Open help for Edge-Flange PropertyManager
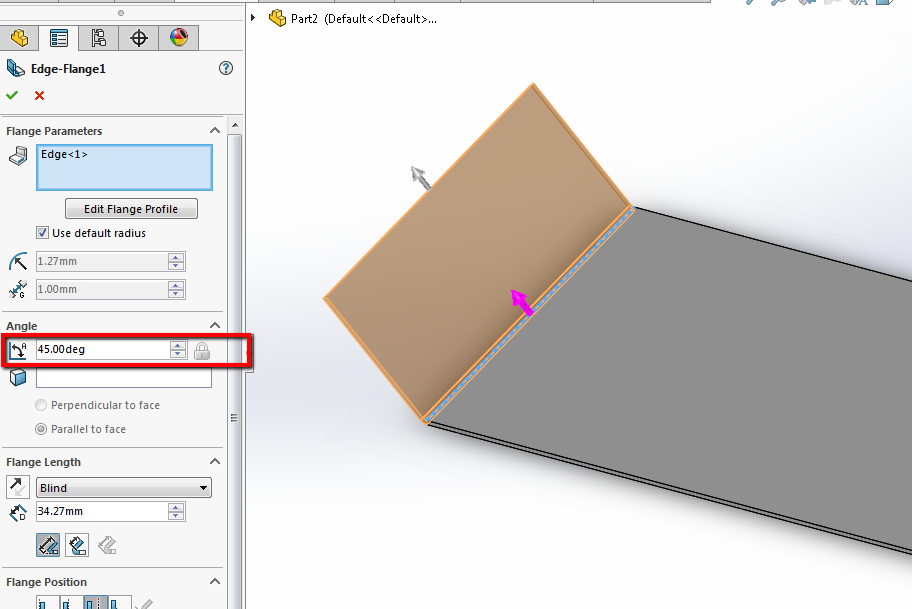The height and width of the screenshot is (609, 912). pos(226,69)
